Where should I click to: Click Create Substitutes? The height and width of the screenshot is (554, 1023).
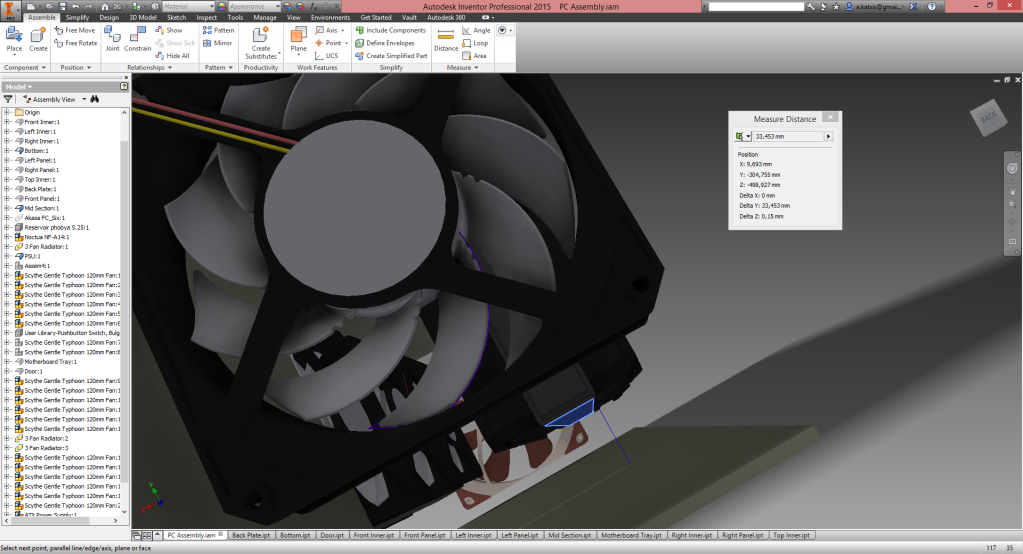[261, 43]
